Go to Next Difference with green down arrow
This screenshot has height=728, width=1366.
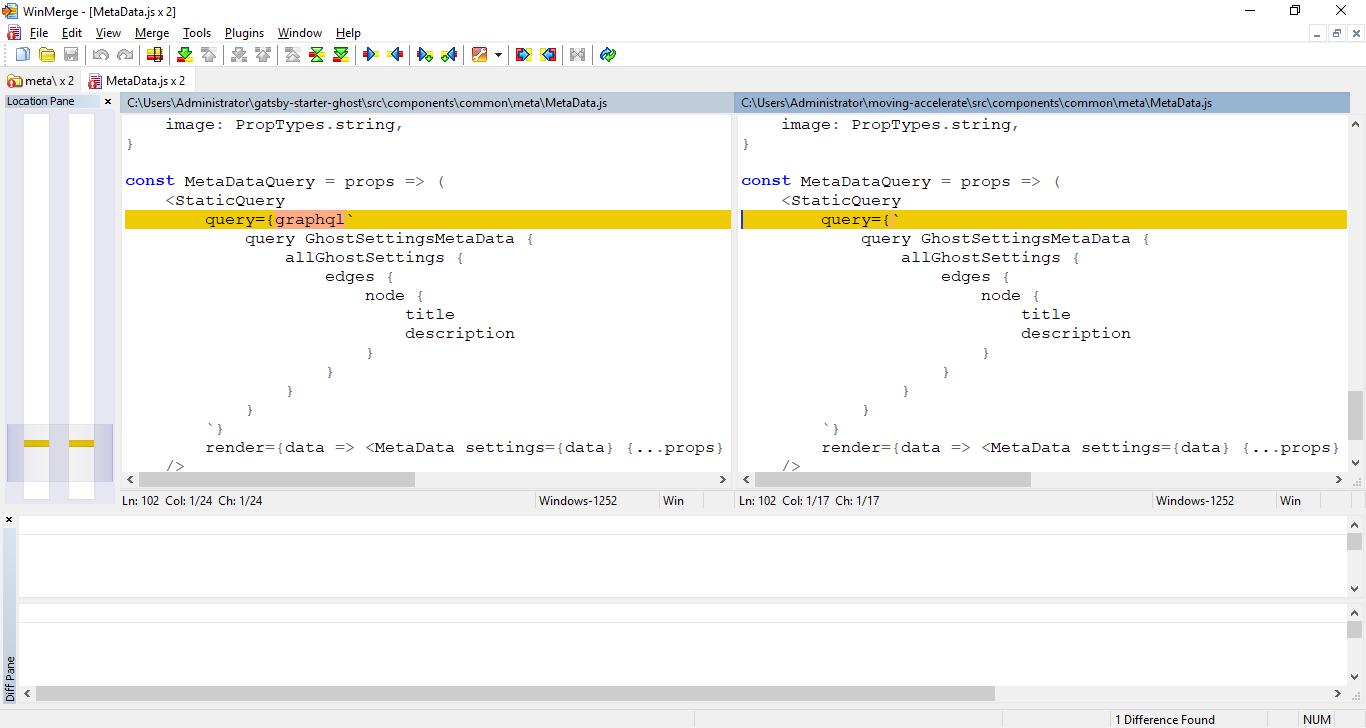(x=185, y=54)
